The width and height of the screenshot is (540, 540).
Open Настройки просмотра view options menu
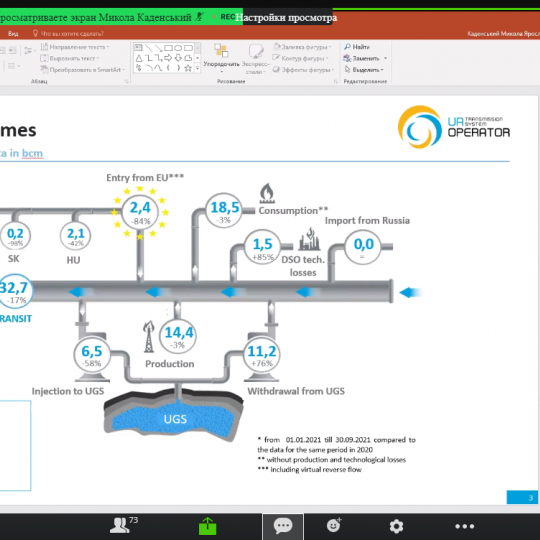click(x=287, y=18)
